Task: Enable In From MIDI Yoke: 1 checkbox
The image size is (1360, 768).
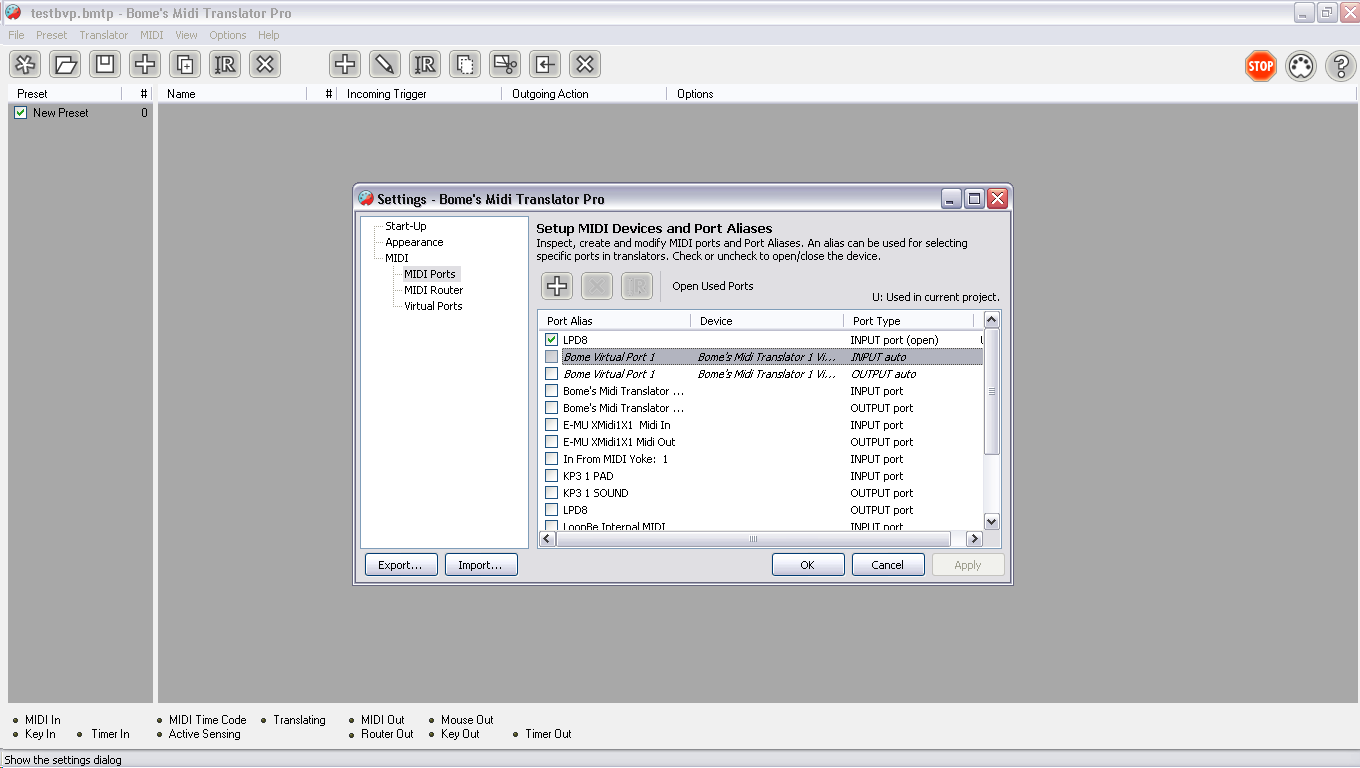Action: [x=551, y=459]
